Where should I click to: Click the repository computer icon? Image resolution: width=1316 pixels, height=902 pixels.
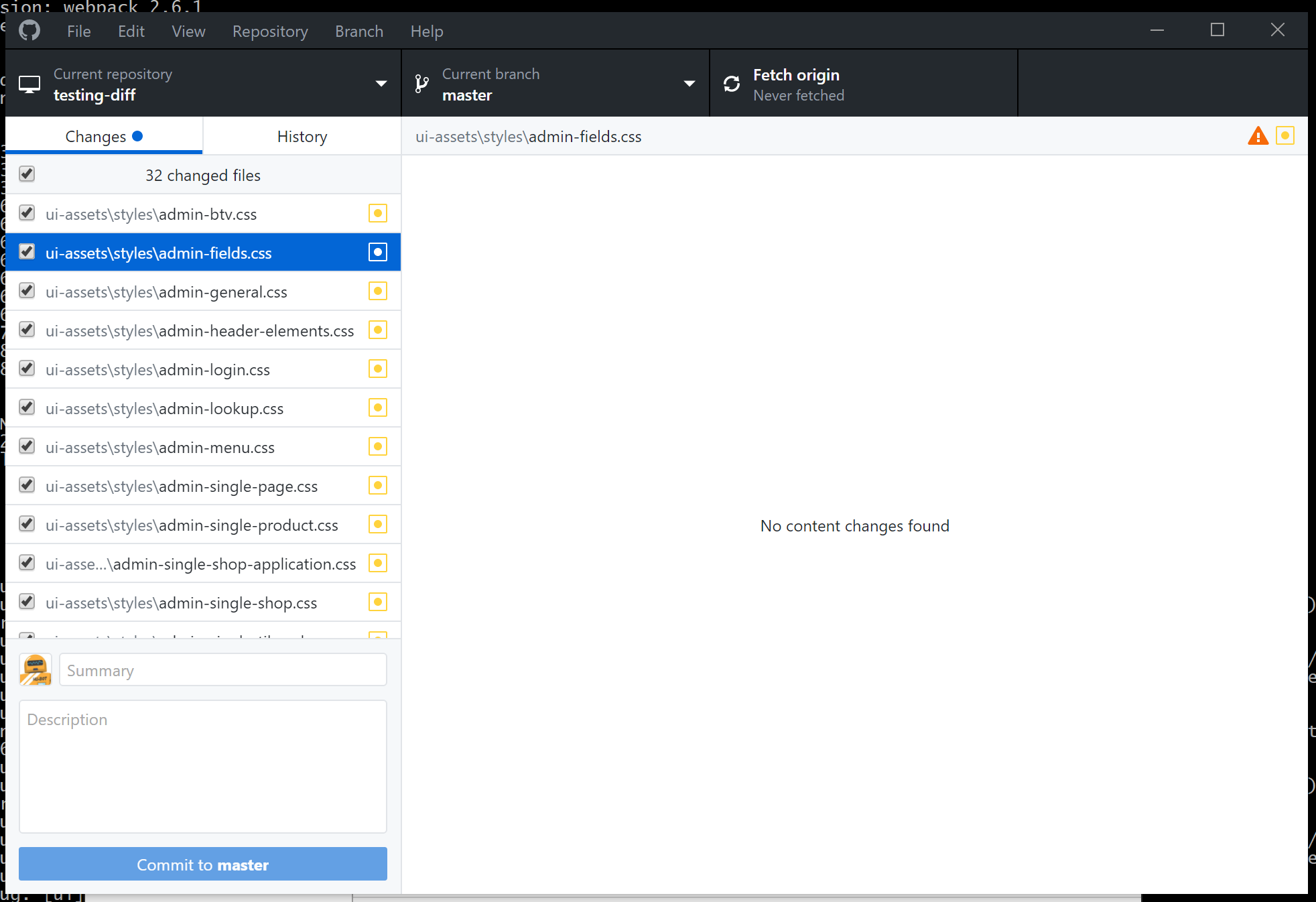click(29, 83)
